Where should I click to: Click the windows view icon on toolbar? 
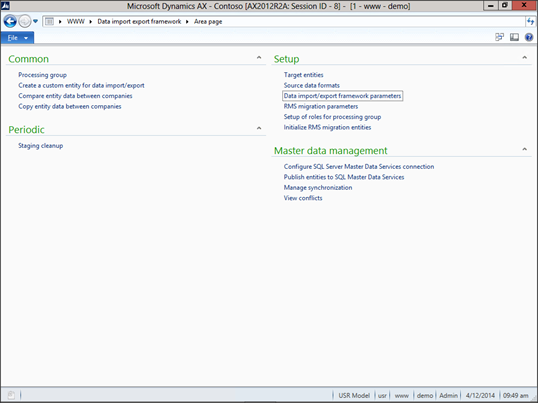(500, 37)
